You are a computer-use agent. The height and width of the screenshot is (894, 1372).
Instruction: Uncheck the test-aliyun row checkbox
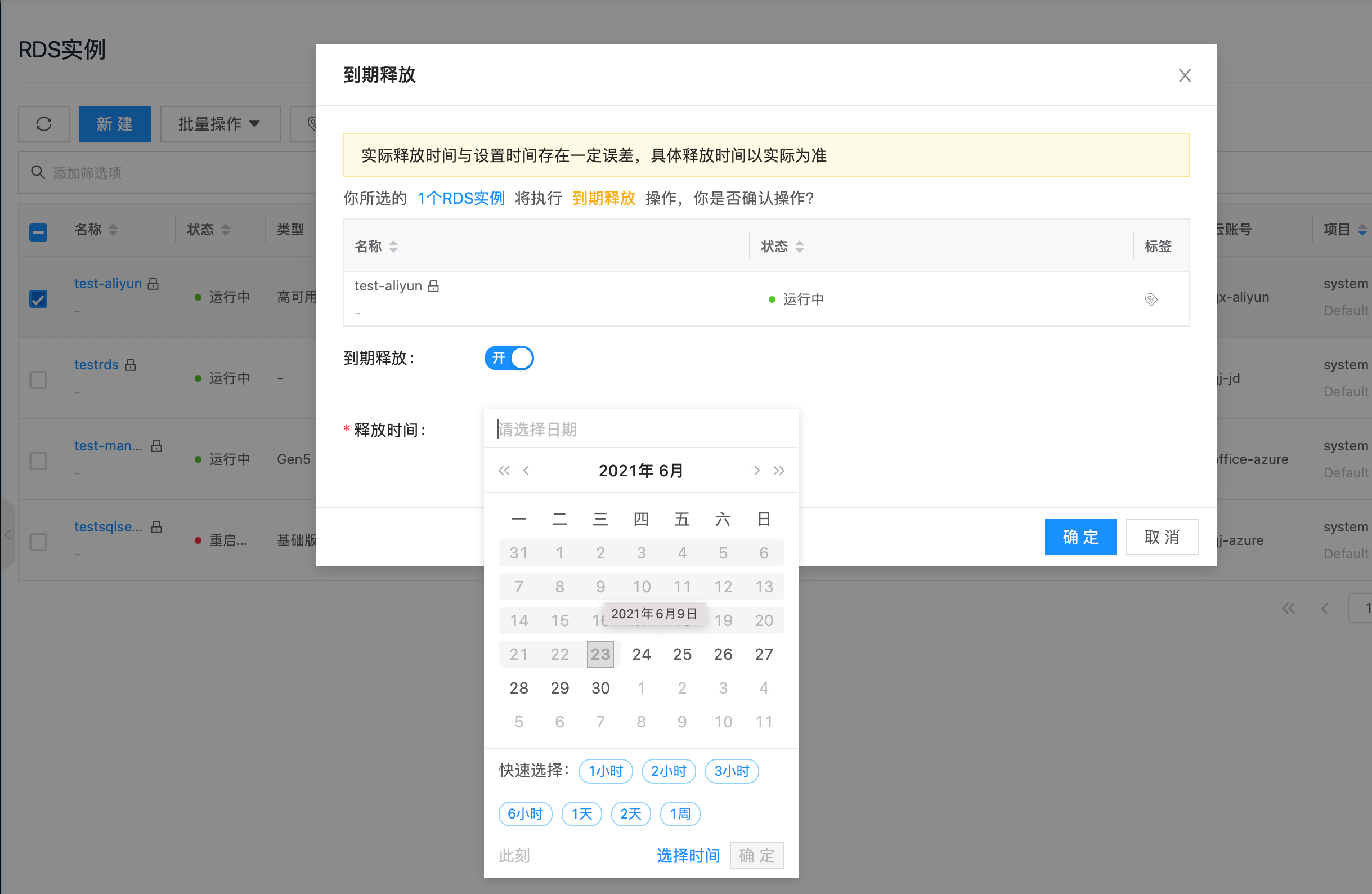[x=38, y=298]
